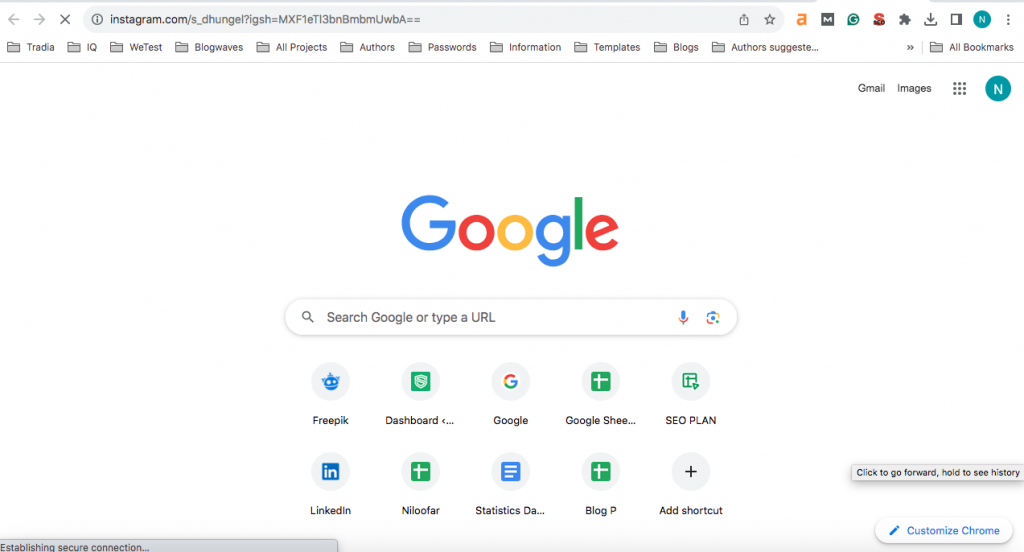
Task: Open the Downloads icon in toolbar
Action: (x=931, y=20)
